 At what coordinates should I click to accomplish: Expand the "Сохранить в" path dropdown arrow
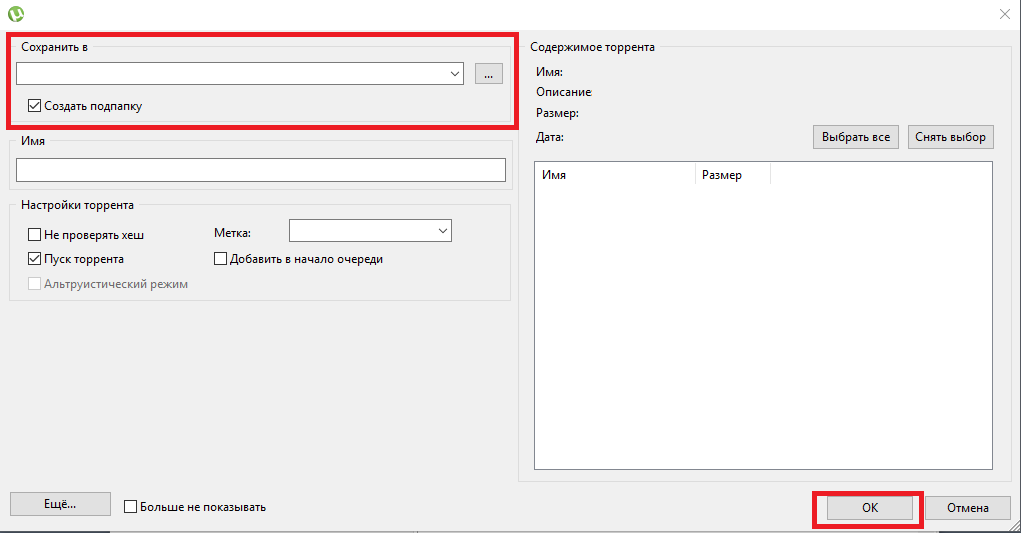coord(455,73)
